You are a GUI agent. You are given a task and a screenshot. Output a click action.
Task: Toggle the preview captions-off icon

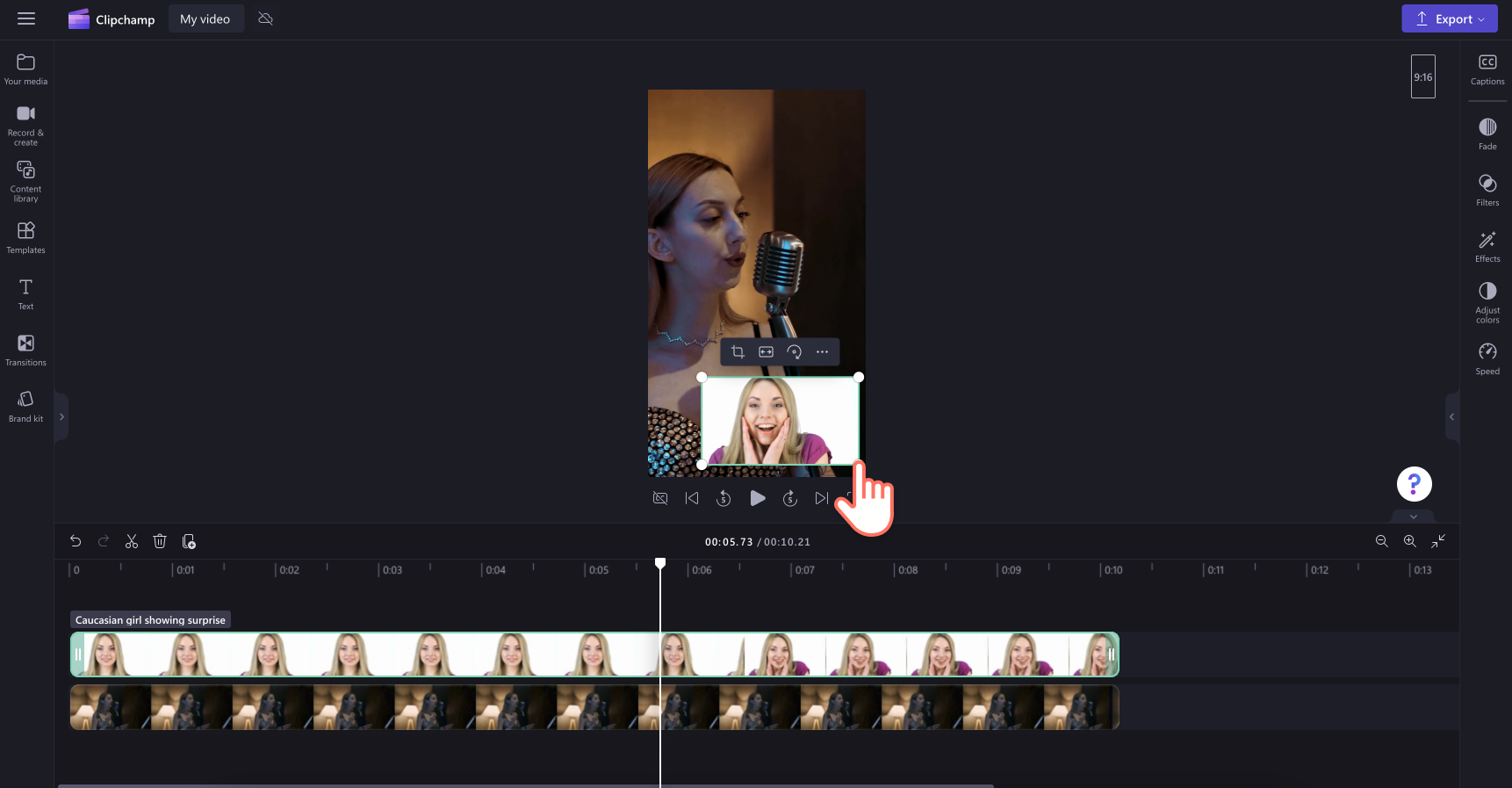click(x=660, y=498)
